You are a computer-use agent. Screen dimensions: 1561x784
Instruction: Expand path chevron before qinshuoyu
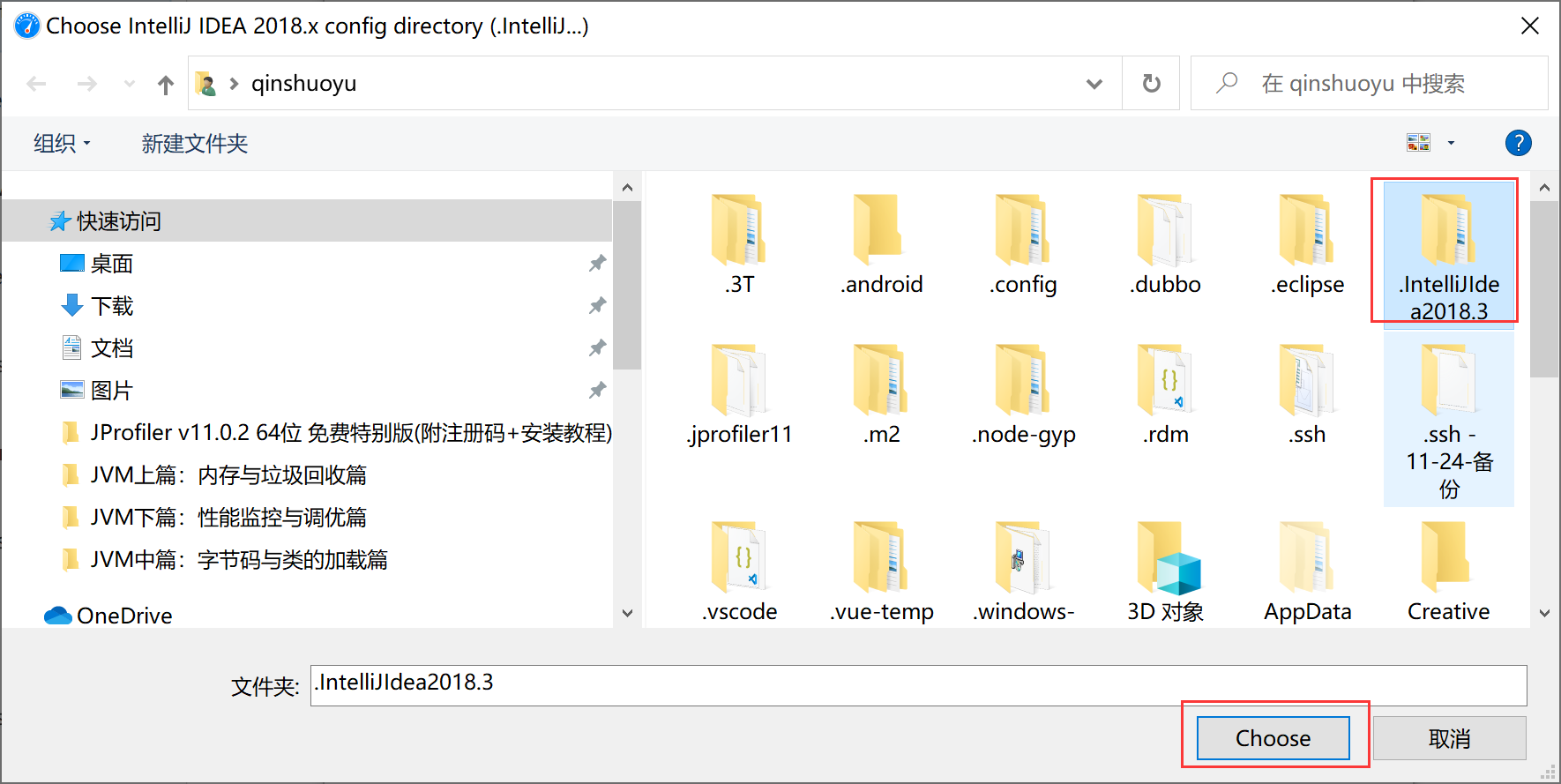coord(234,84)
